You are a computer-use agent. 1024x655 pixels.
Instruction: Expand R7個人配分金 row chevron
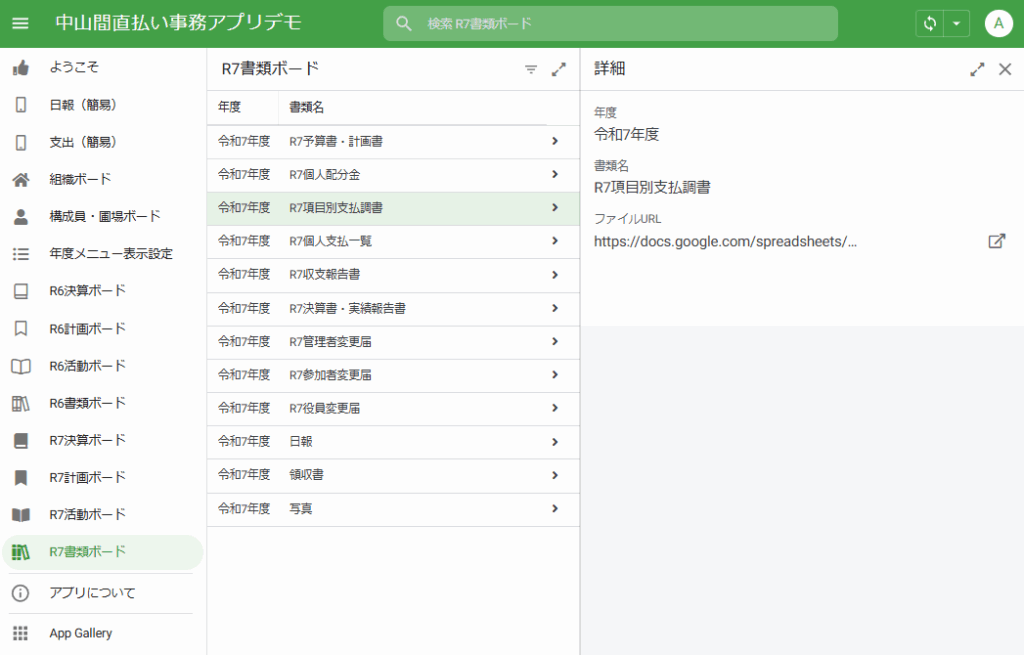pos(555,174)
